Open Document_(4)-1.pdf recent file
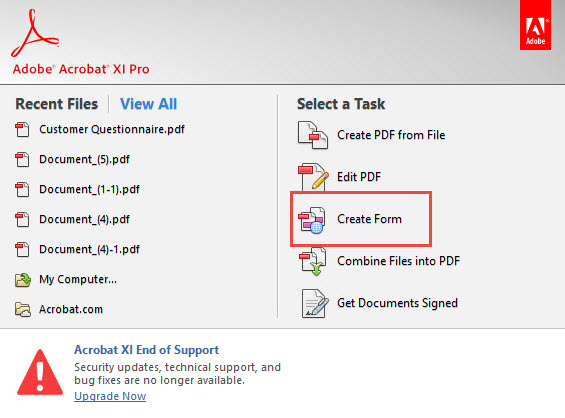The image size is (565, 418). 89,249
